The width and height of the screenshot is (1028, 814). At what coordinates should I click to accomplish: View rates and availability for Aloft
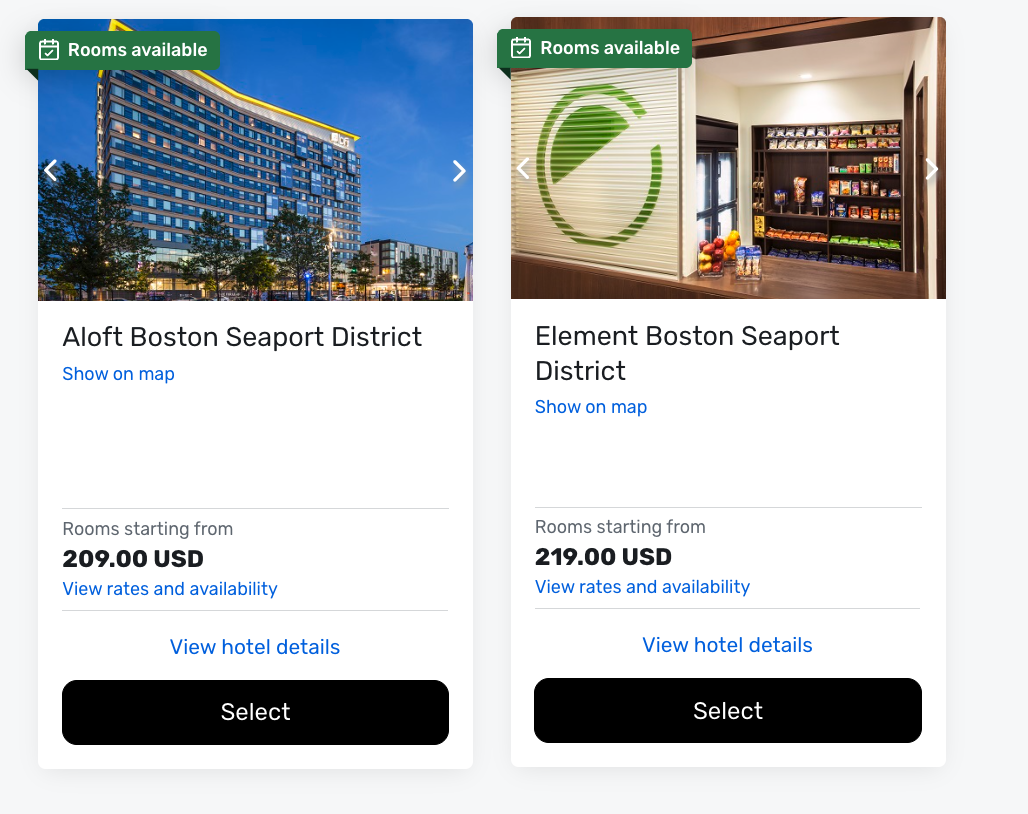coord(170,589)
